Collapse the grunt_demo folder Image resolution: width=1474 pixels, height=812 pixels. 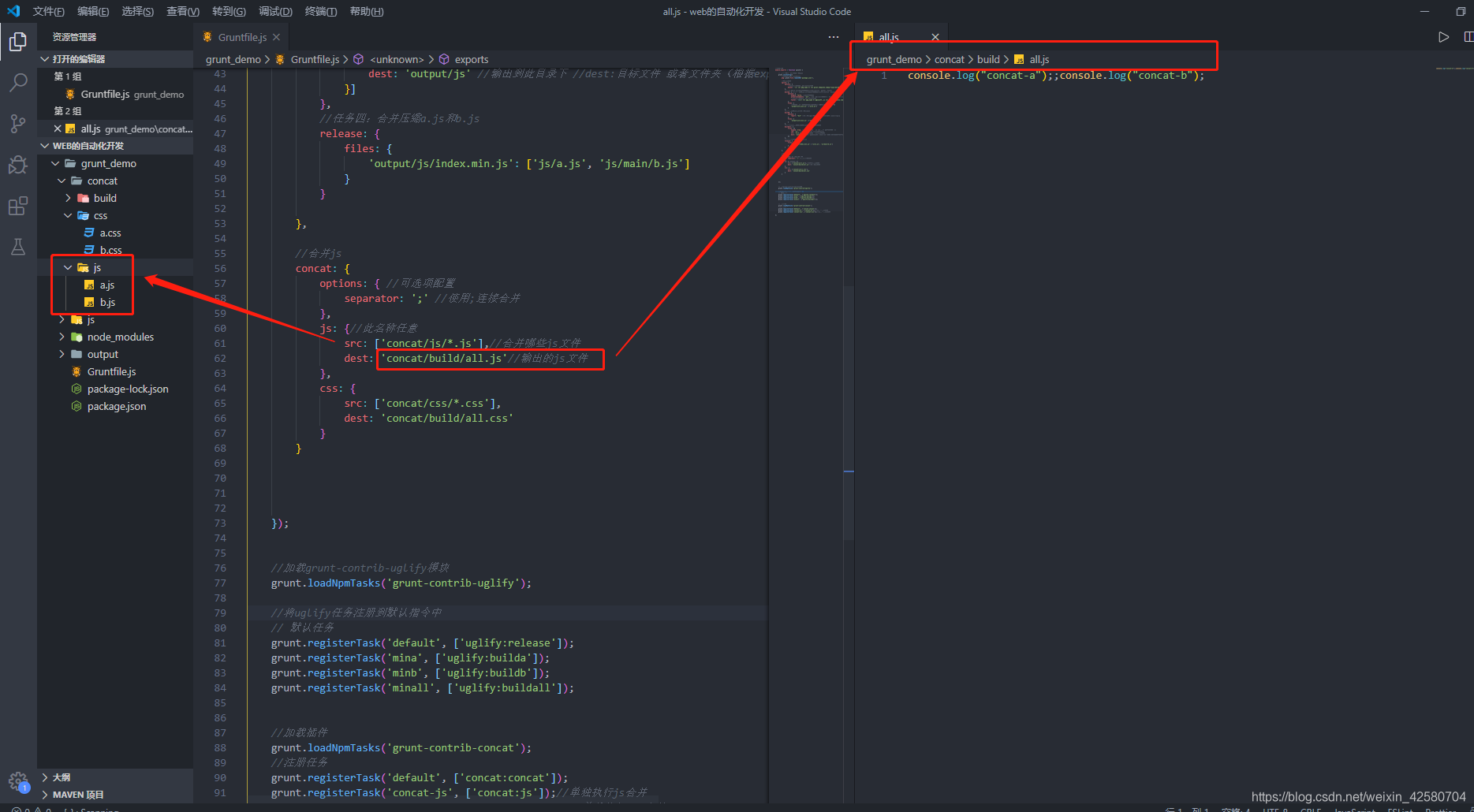(115, 163)
